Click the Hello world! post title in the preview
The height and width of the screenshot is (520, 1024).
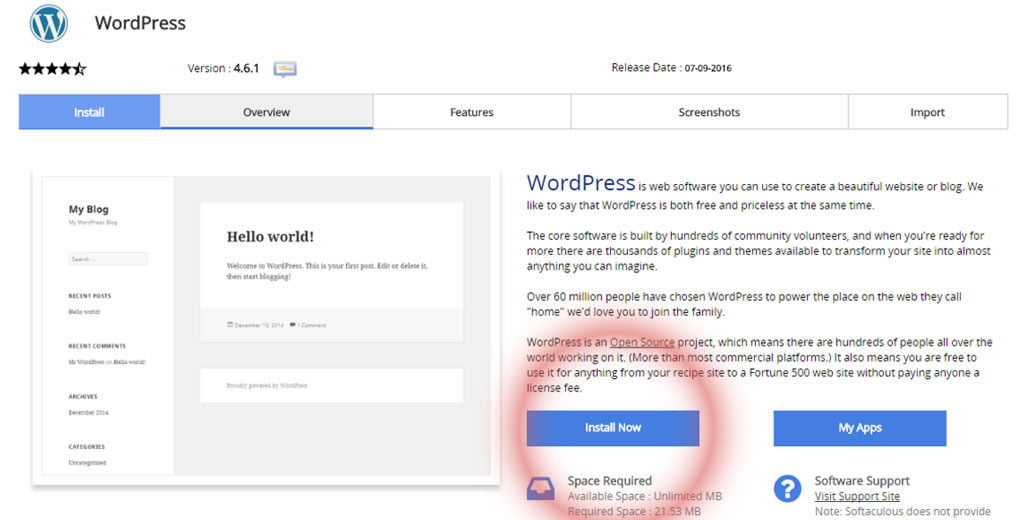coord(270,236)
